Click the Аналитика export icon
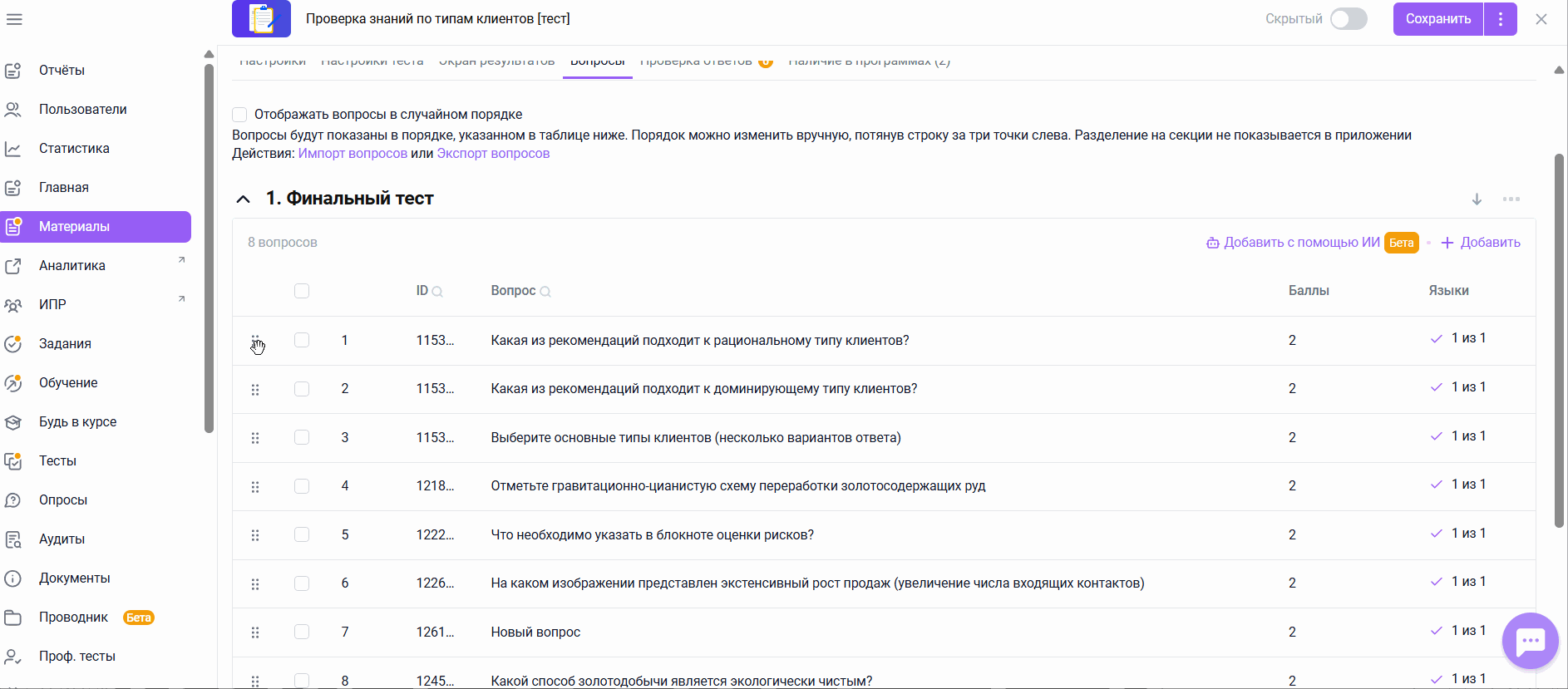This screenshot has width=1568, height=689. (13, 266)
